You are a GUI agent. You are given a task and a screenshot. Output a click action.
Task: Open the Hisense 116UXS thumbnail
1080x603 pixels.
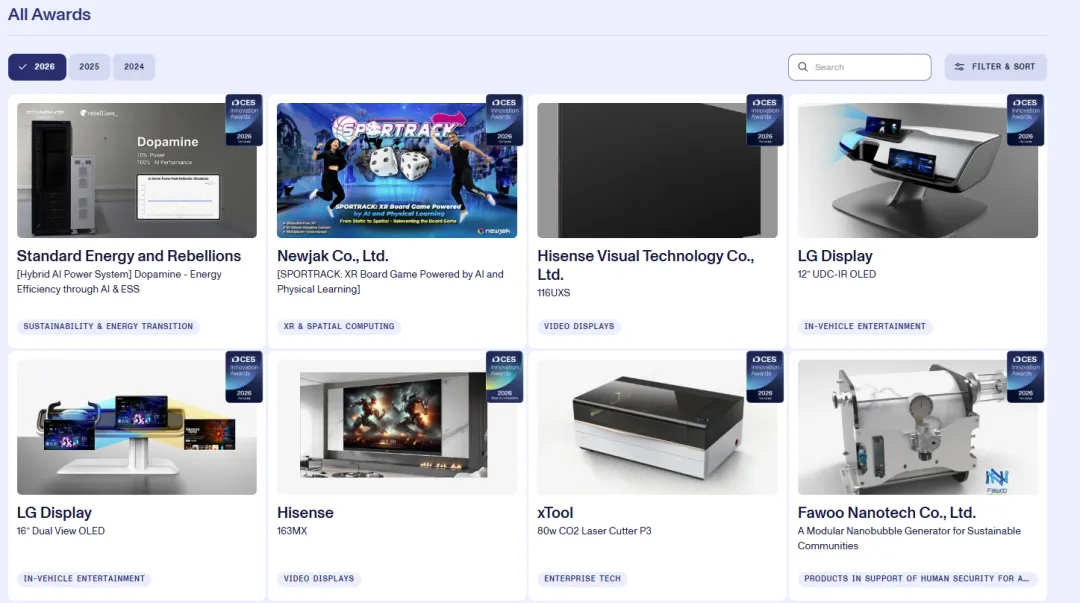pyautogui.click(x=657, y=170)
